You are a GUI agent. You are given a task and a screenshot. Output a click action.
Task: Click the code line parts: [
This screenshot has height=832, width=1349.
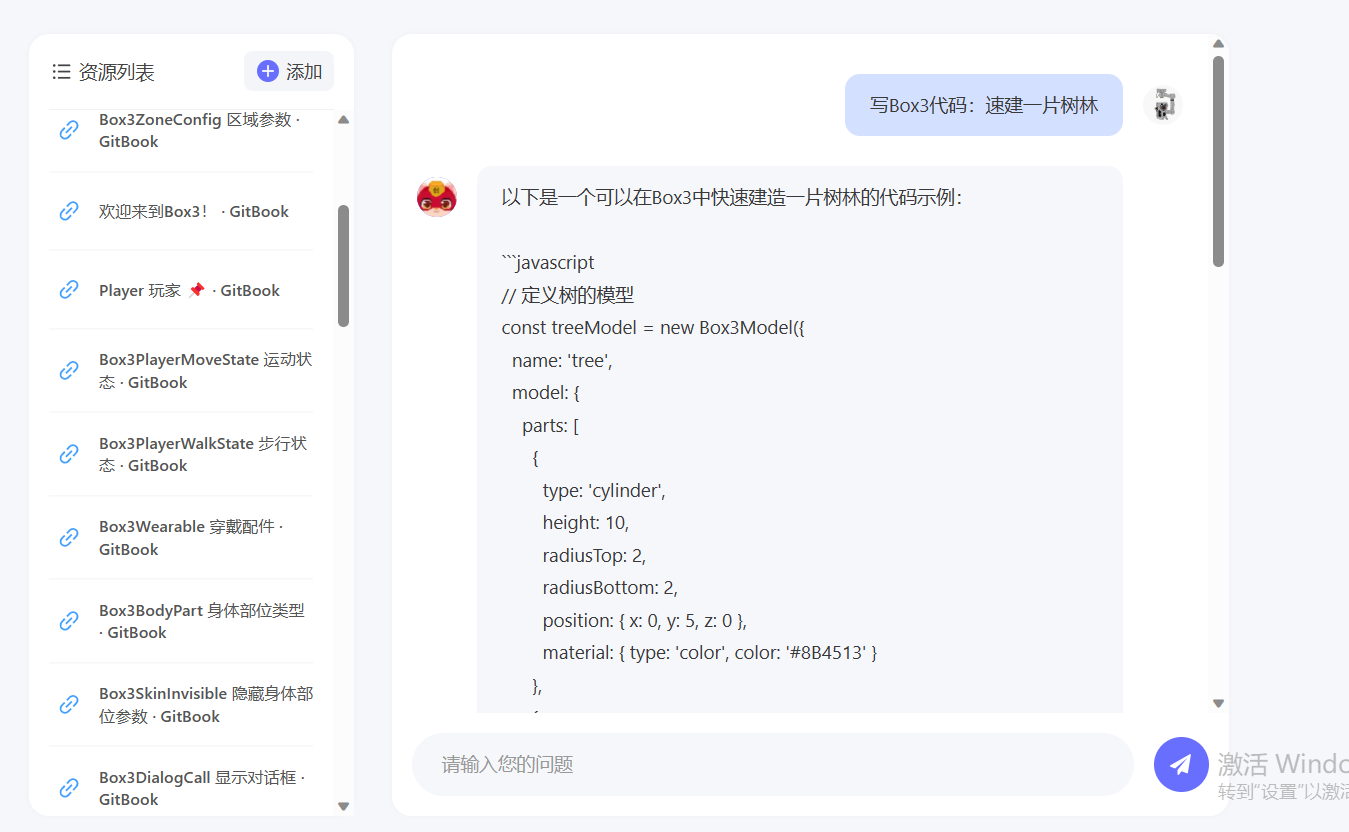click(x=551, y=425)
